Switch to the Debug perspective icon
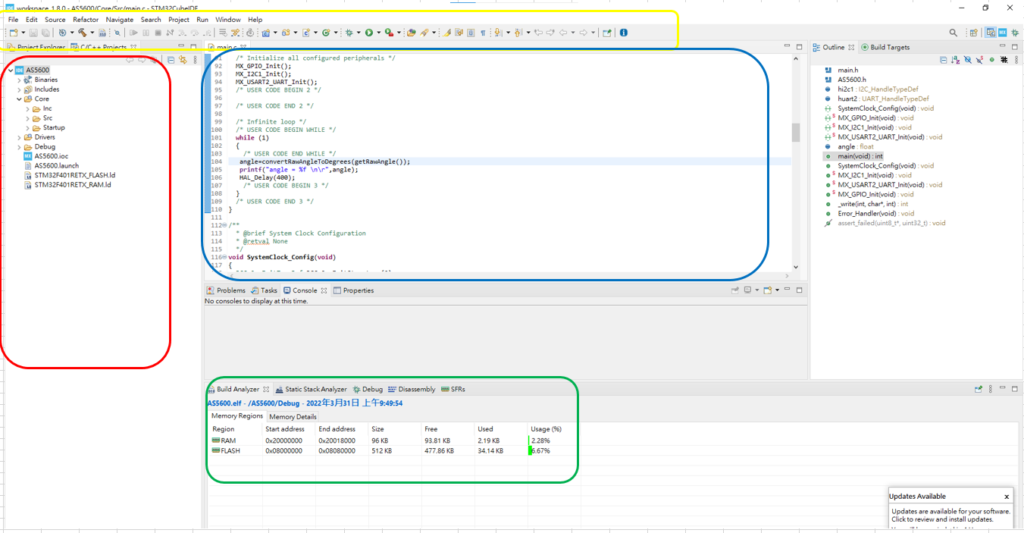This screenshot has height=533, width=1024. [1015, 33]
